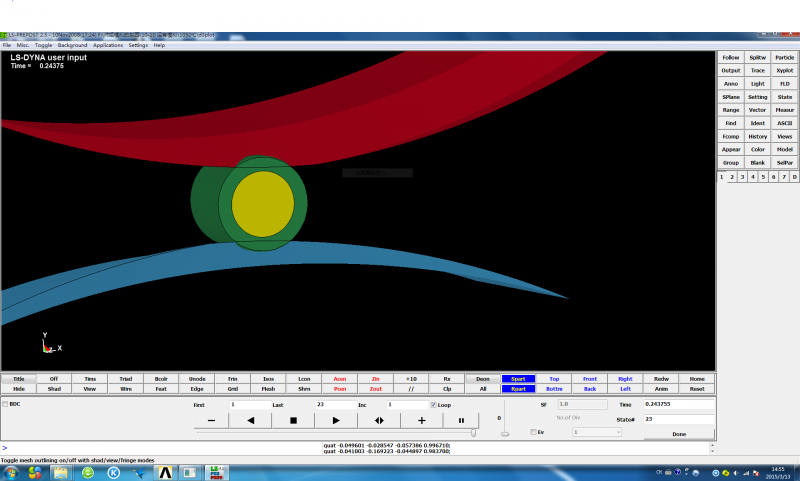Viewport: 800px width, 481px height.
Task: Click the play backward animation button
Action: pyautogui.click(x=250, y=421)
